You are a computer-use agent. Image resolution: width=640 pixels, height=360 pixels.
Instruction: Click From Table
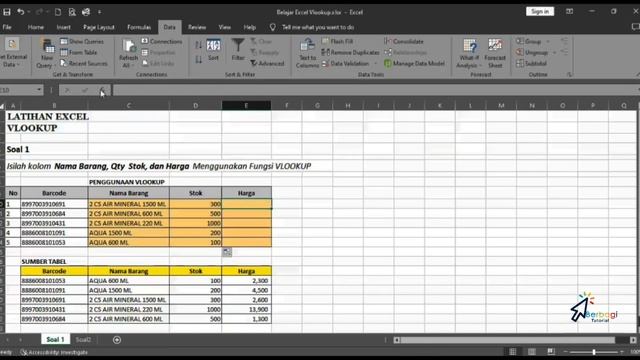pyautogui.click(x=79, y=52)
